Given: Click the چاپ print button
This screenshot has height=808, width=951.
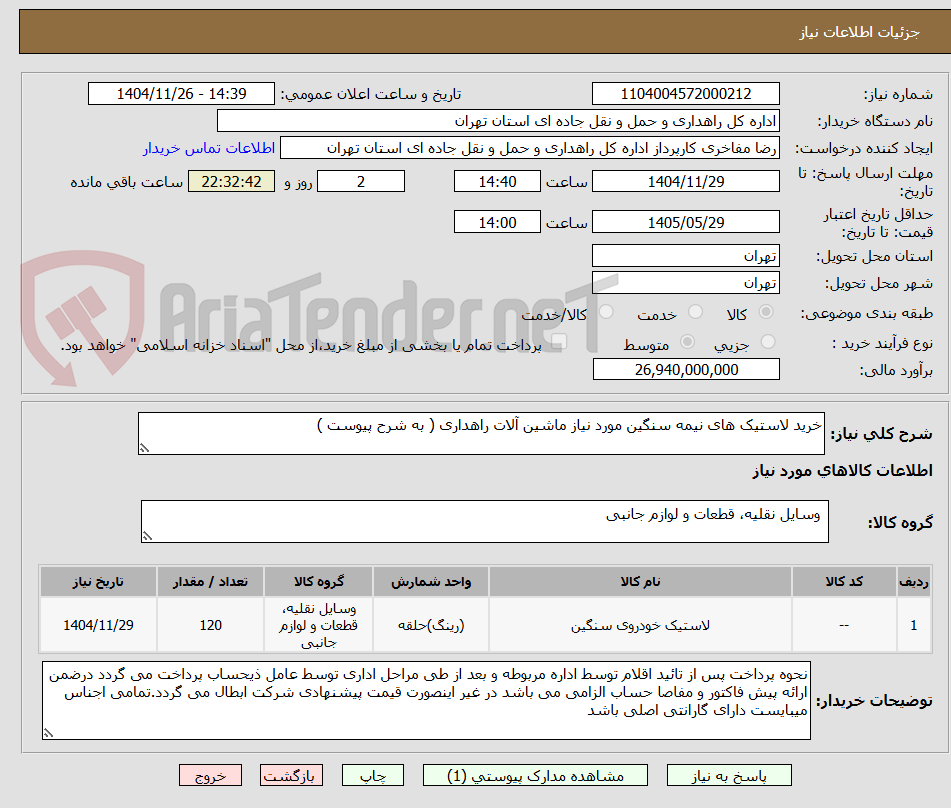Looking at the screenshot, I should click(373, 776).
